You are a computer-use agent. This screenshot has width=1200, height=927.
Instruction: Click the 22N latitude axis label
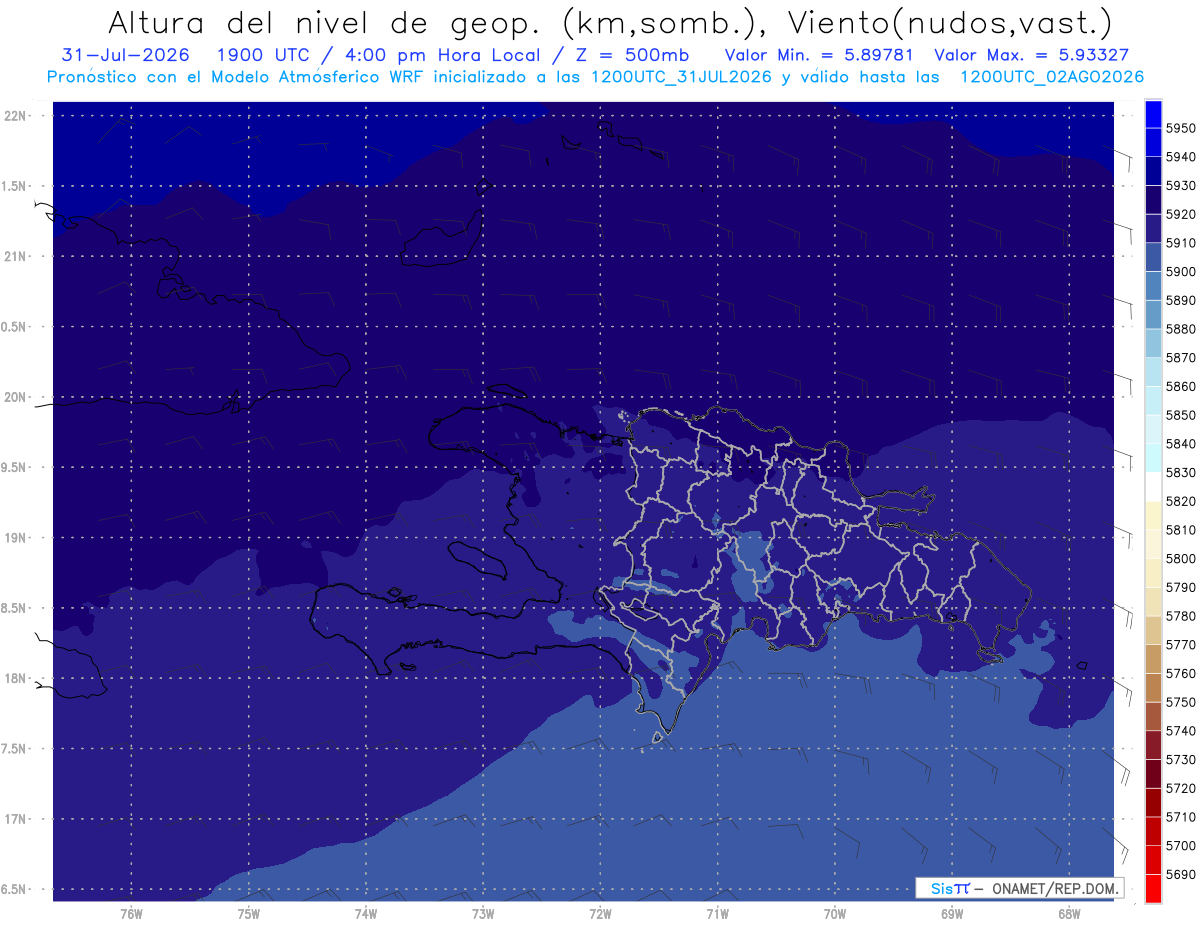(x=14, y=115)
